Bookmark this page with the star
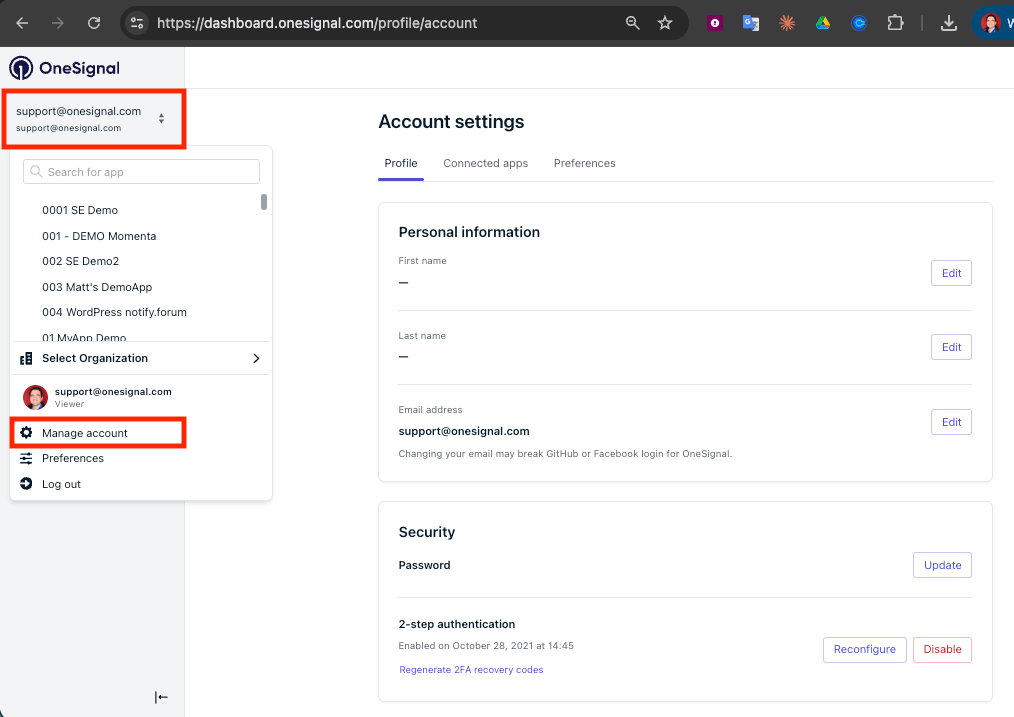Screen dimensions: 1014x717 [x=665, y=23]
